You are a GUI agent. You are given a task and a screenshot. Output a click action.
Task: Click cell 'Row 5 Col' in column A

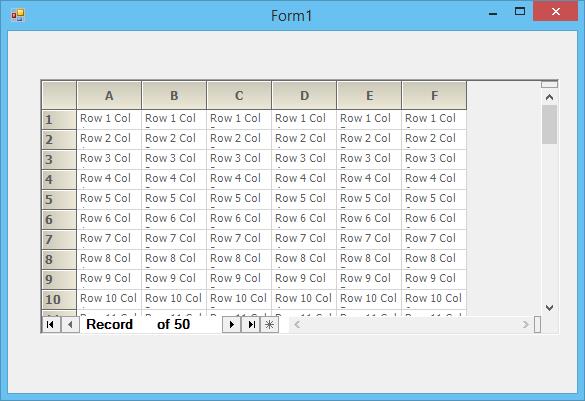pyautogui.click(x=109, y=200)
